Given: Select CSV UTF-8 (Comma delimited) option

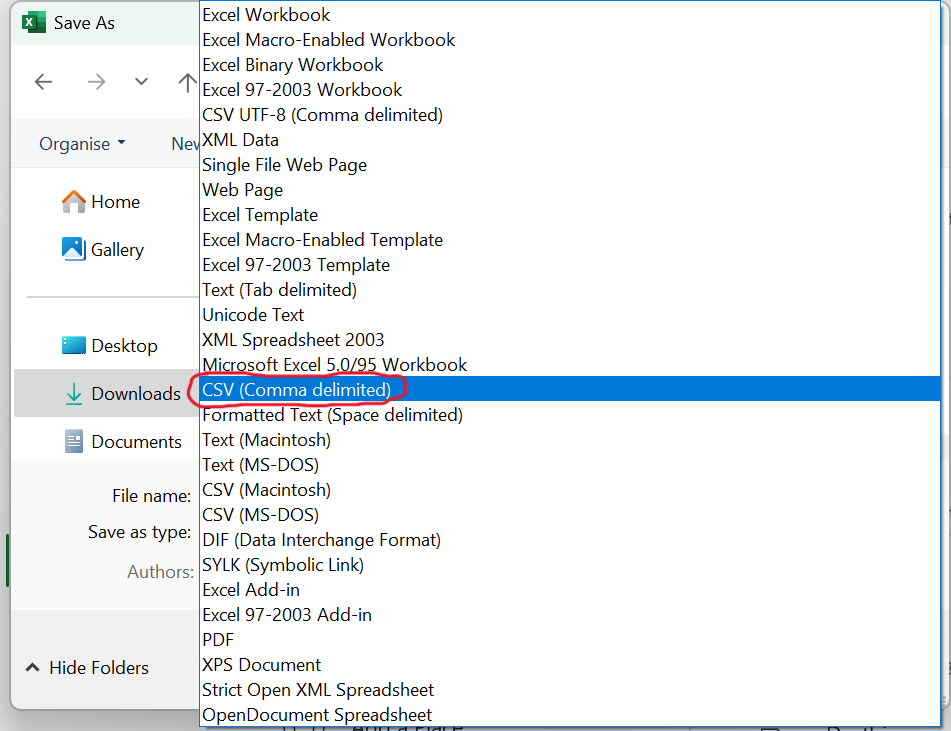Looking at the screenshot, I should pyautogui.click(x=322, y=115).
